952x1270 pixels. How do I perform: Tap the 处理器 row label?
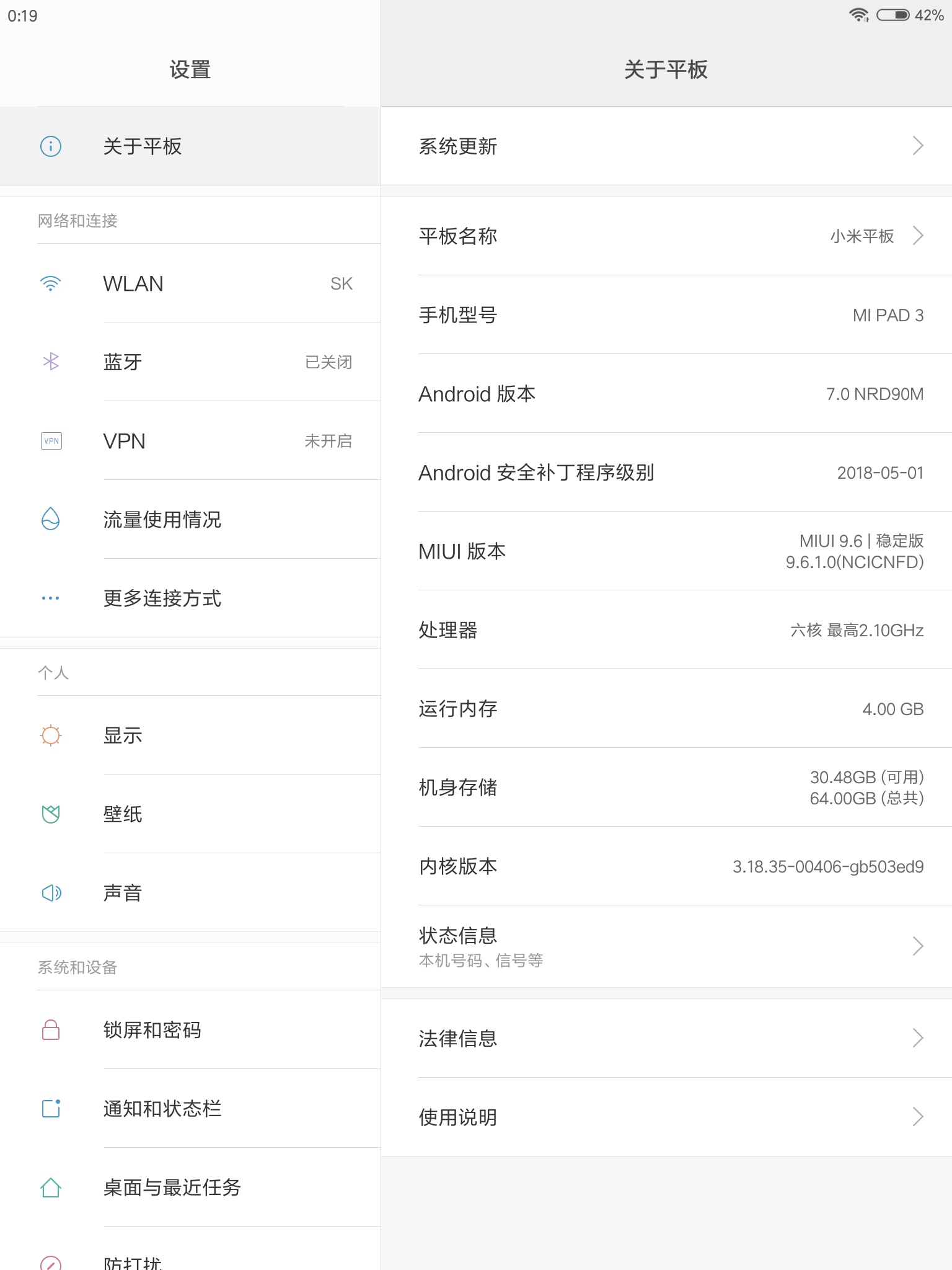[448, 630]
